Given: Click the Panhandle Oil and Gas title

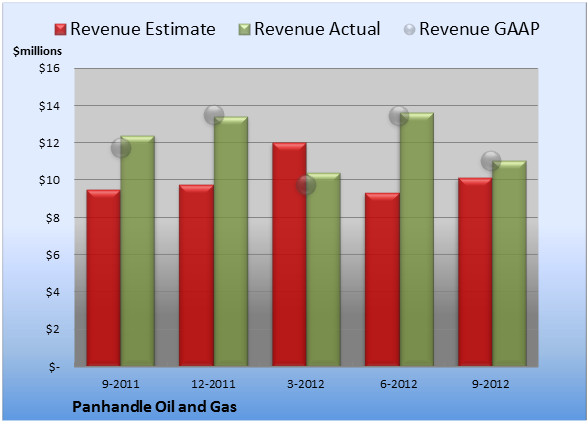Looking at the screenshot, I should point(154,407).
